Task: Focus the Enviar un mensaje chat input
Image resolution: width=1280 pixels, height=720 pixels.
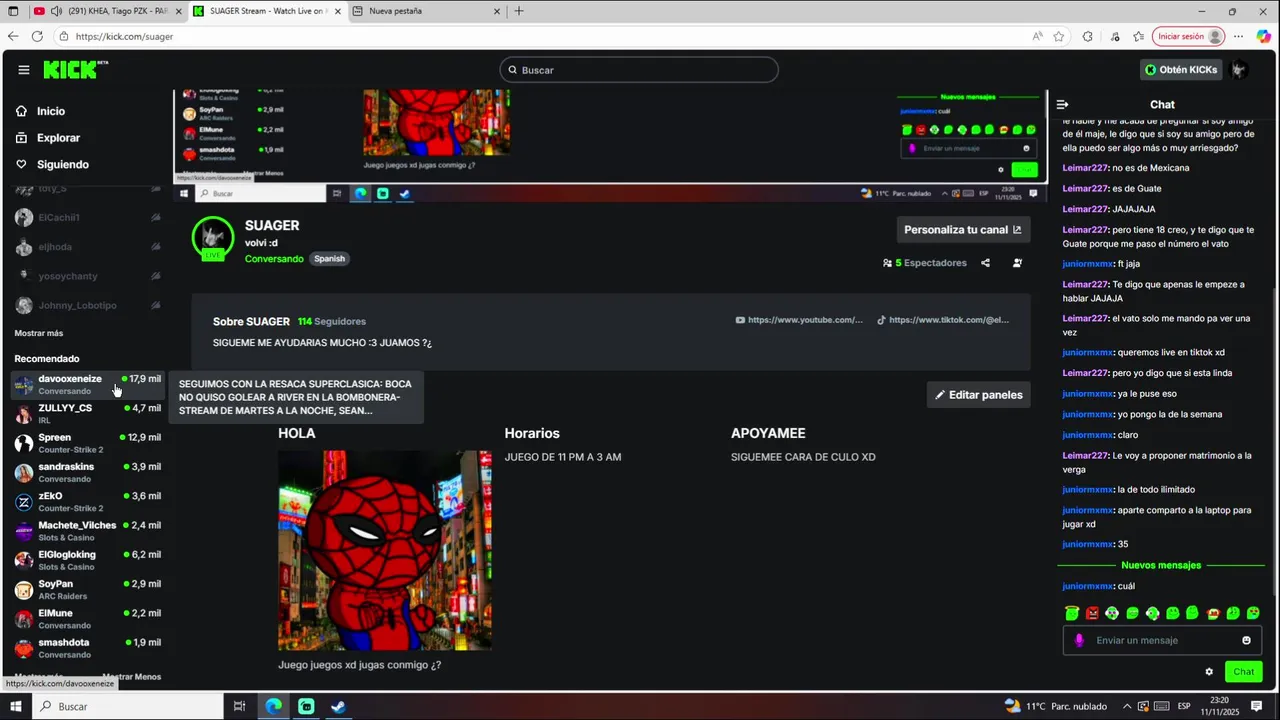Action: (1162, 640)
